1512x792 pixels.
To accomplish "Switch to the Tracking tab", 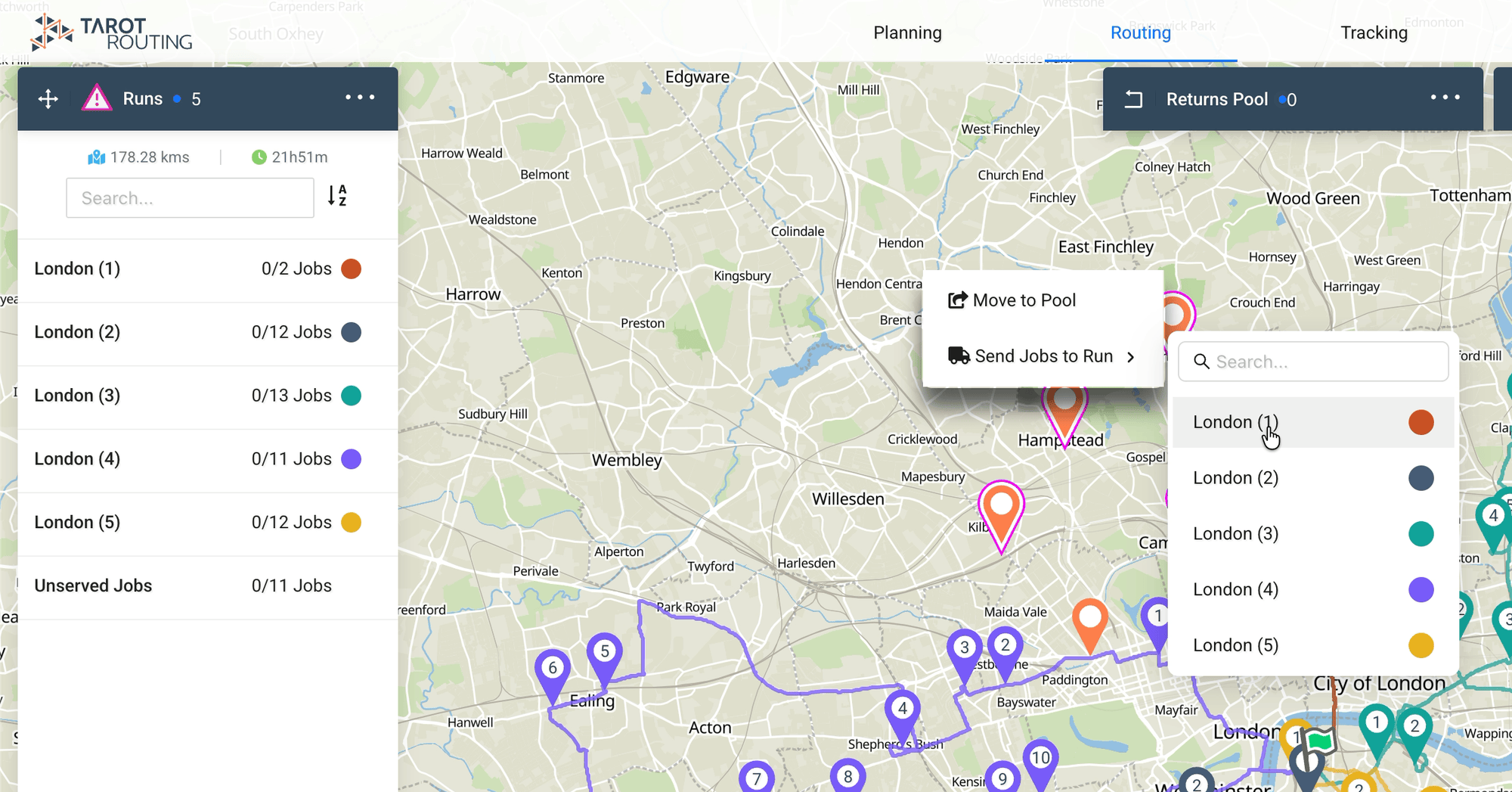I will click(1374, 33).
